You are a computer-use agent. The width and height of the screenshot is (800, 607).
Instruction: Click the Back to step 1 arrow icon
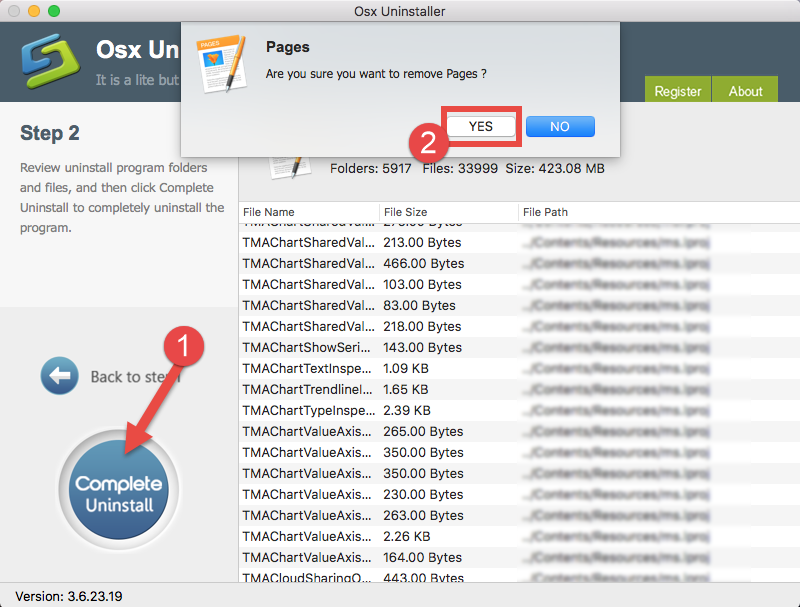(60, 376)
